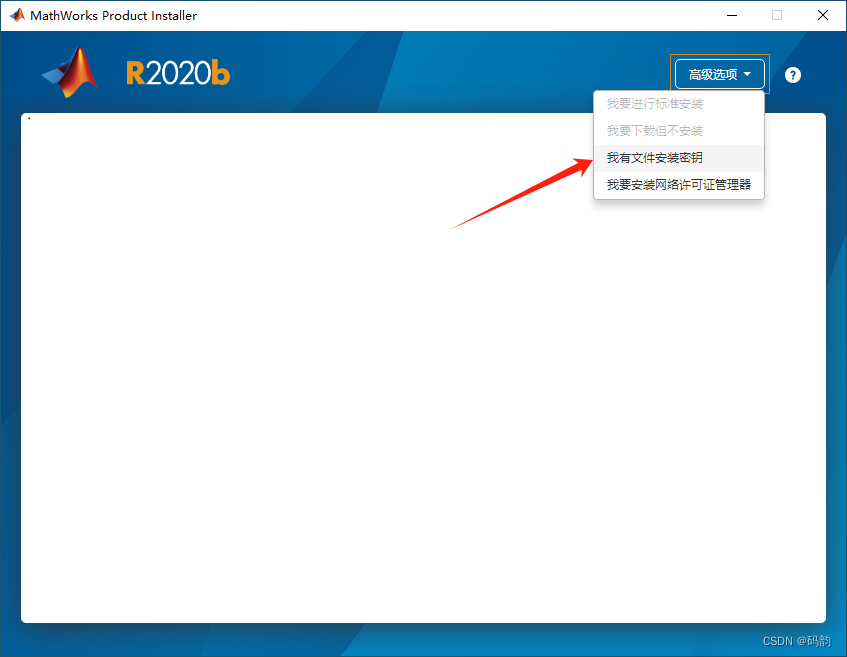
Task: Minimize the MathWorks Product Installer window
Action: (732, 15)
